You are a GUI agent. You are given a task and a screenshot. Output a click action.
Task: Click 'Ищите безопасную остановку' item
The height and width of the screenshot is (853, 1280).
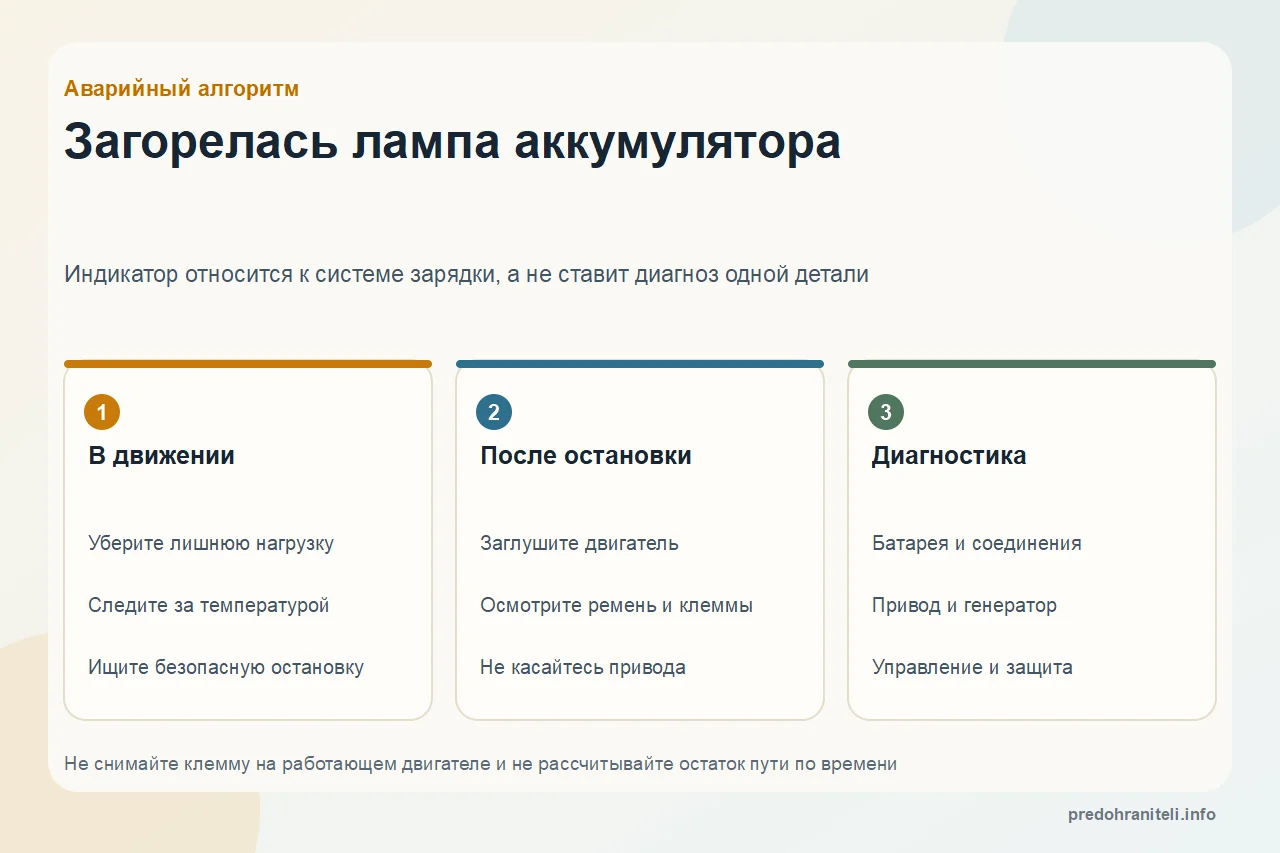pyautogui.click(x=226, y=668)
